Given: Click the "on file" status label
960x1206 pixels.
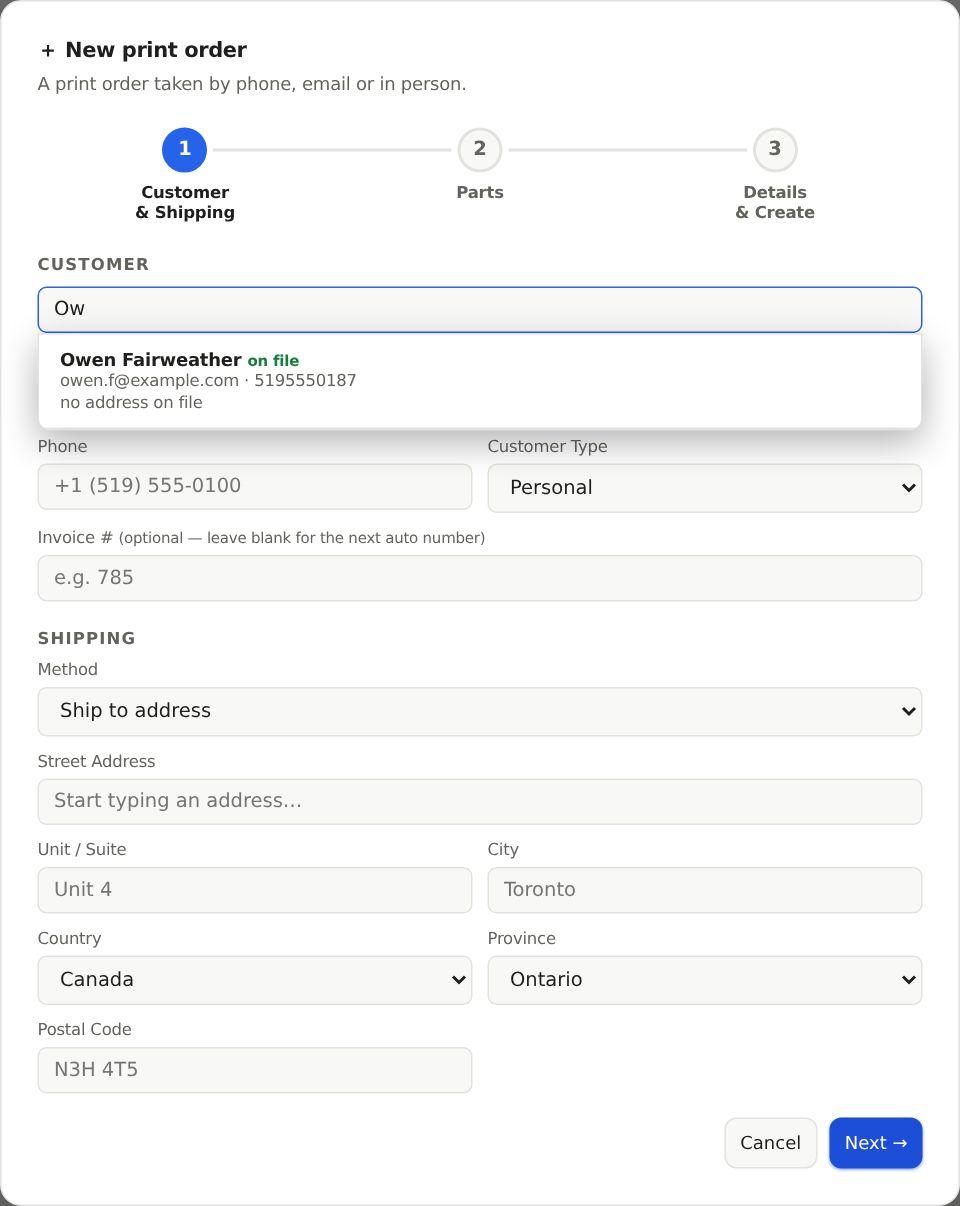Looking at the screenshot, I should pos(273,361).
